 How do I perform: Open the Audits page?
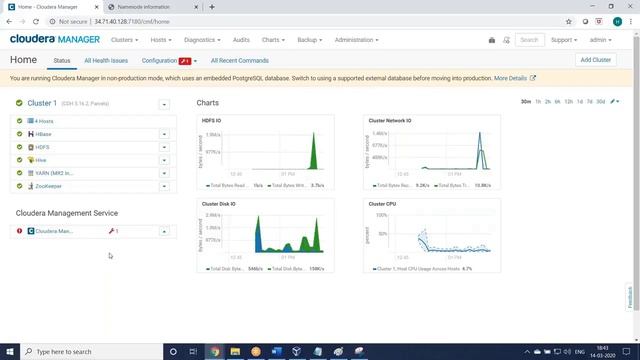pyautogui.click(x=241, y=40)
